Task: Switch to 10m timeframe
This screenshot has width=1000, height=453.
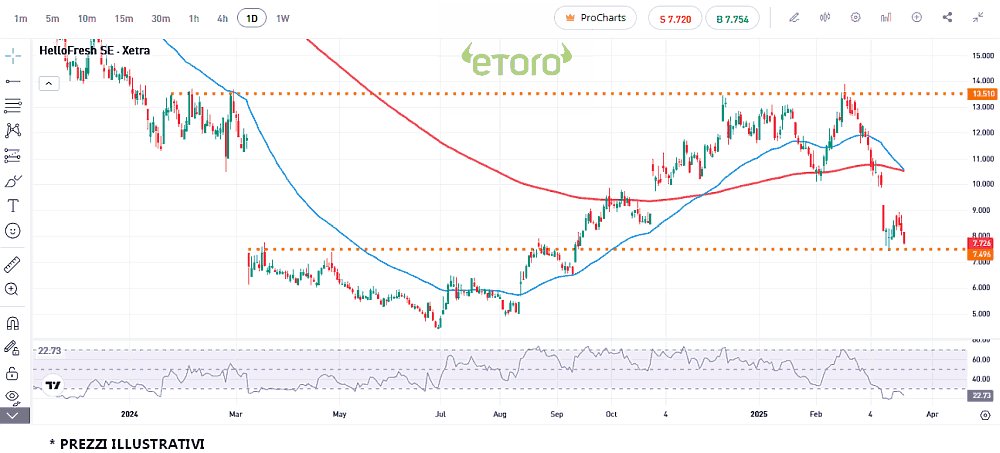Action: [x=87, y=19]
